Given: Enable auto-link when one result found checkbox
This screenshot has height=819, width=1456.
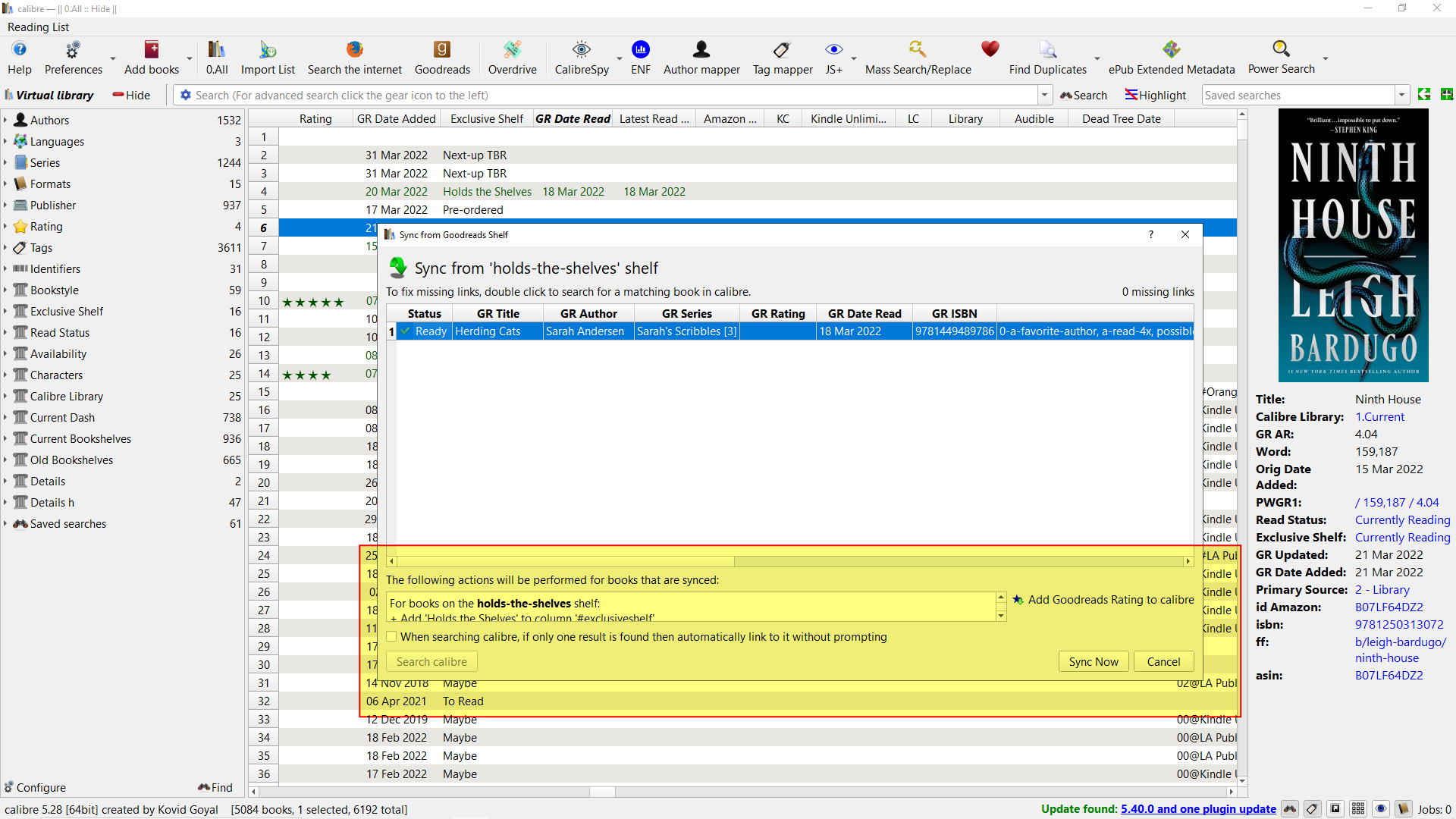Looking at the screenshot, I should point(392,637).
